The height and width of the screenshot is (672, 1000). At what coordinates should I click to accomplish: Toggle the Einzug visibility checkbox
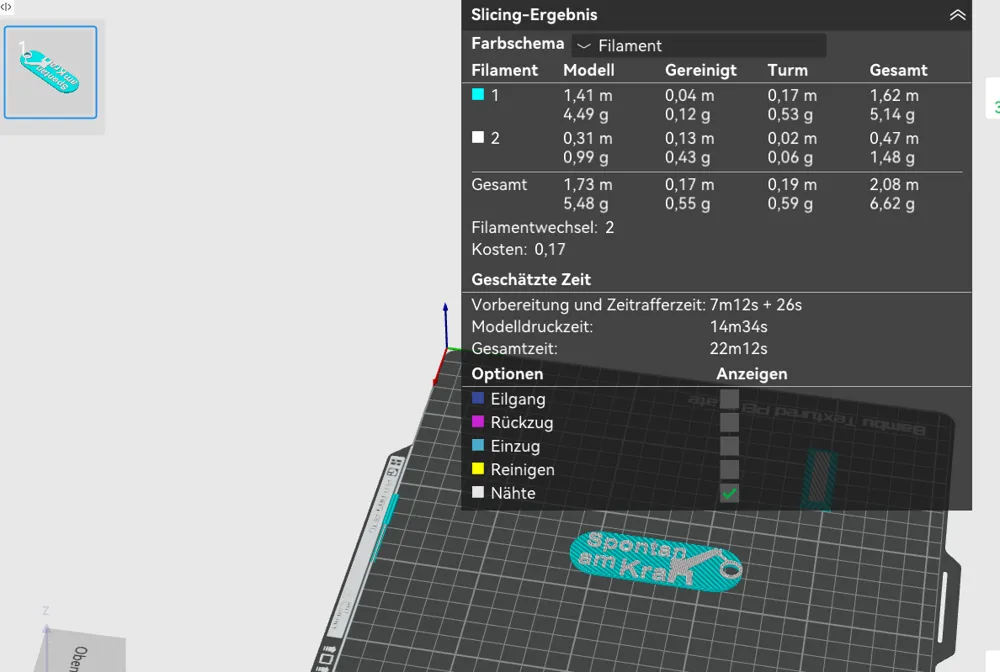728,446
